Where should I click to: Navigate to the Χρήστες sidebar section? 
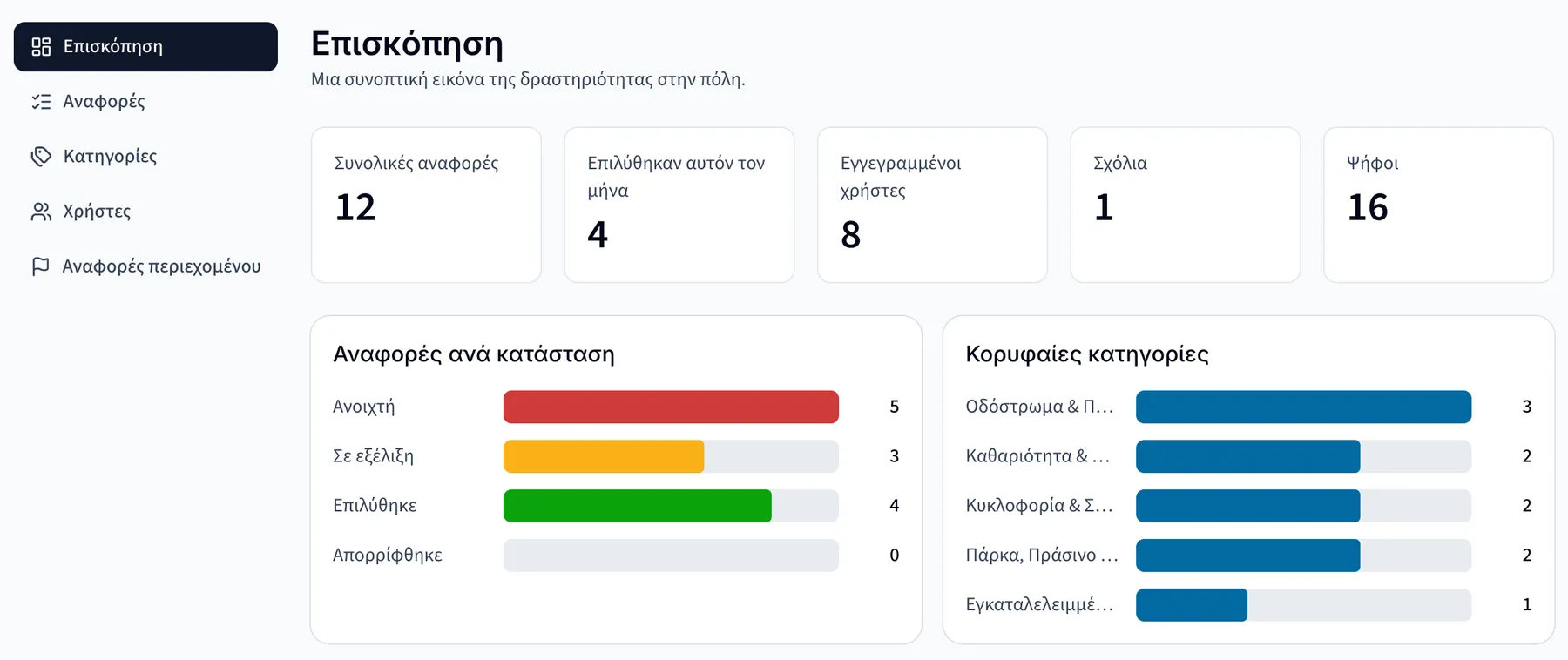(145, 212)
